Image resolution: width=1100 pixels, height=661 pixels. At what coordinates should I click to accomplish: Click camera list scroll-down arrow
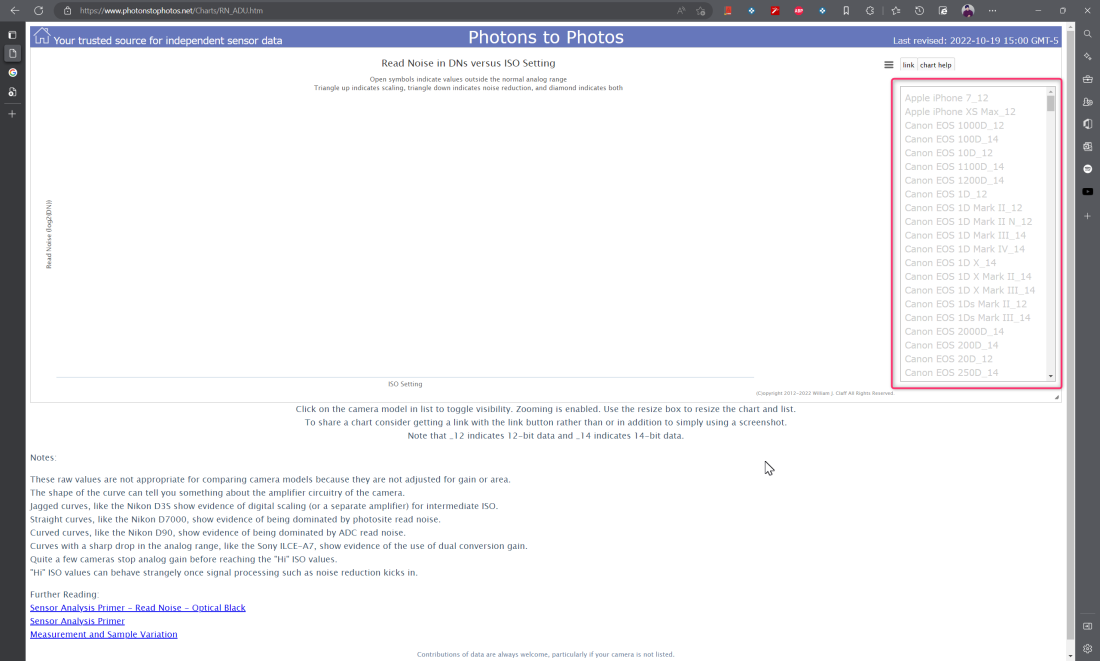click(x=1050, y=376)
